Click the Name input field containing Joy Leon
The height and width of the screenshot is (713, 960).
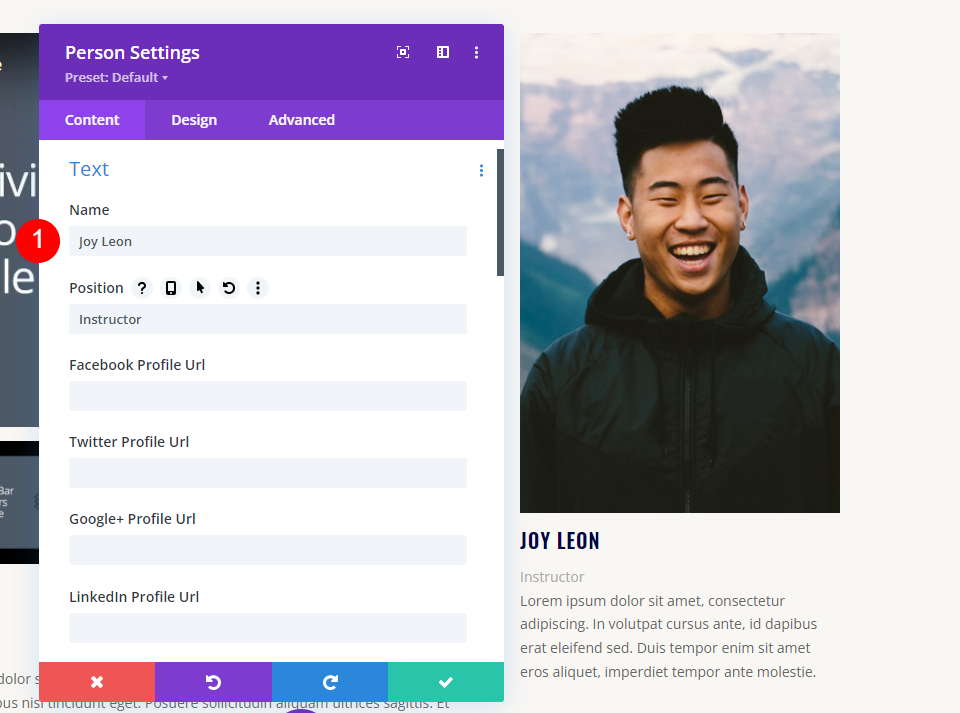click(268, 241)
